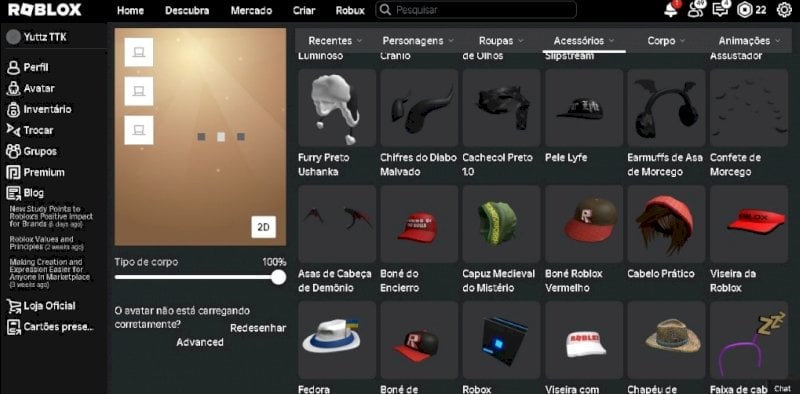The image size is (800, 394).
Task: Open Roblox Values and Principles blog post
Action: pyautogui.click(x=46, y=243)
